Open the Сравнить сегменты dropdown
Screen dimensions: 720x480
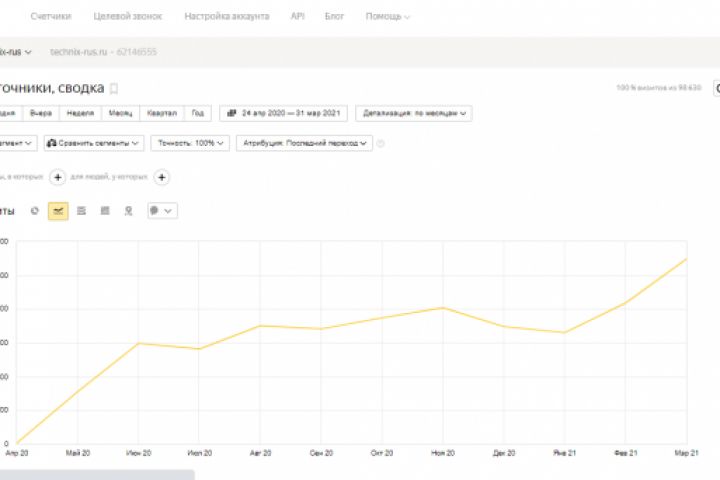(93, 143)
